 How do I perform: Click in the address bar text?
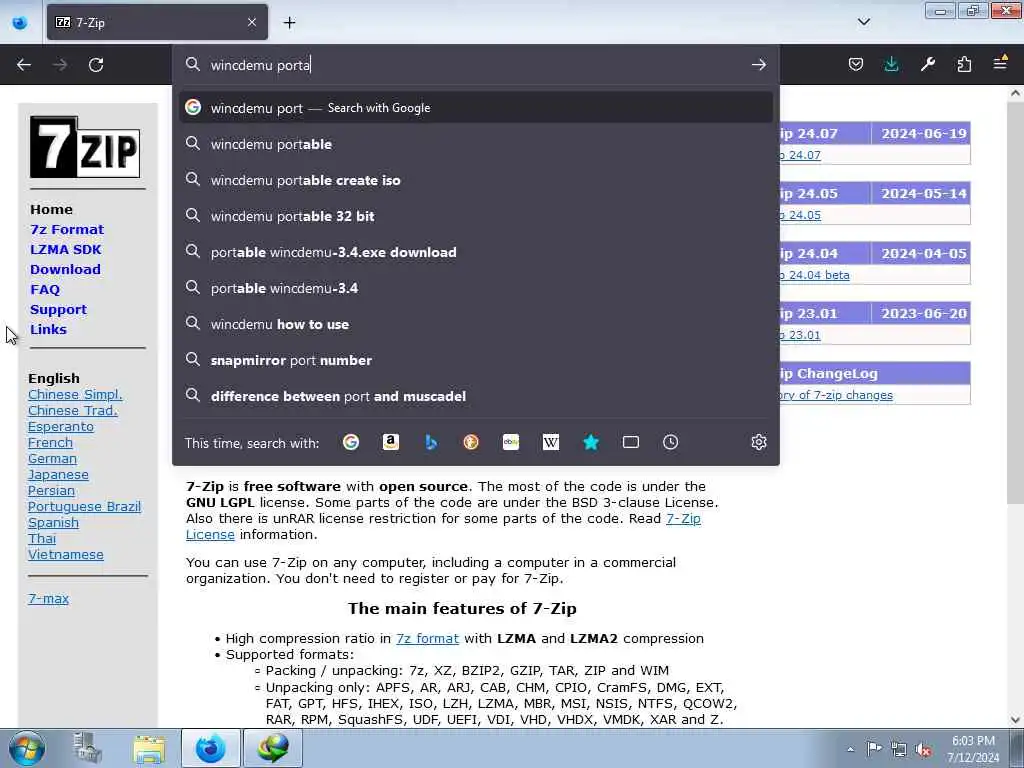(477, 65)
